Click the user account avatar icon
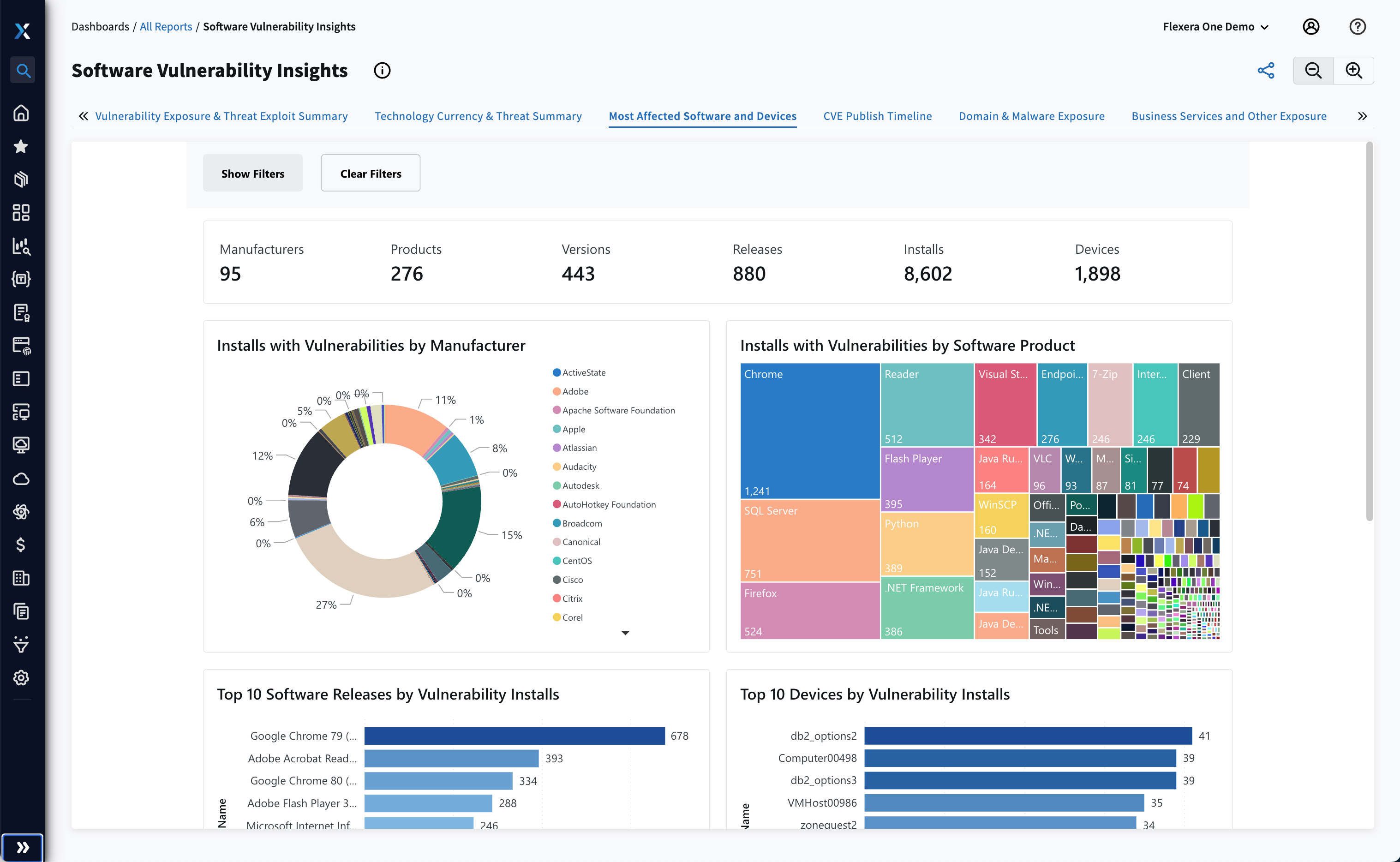Image resolution: width=1400 pixels, height=862 pixels. pos(1312,26)
